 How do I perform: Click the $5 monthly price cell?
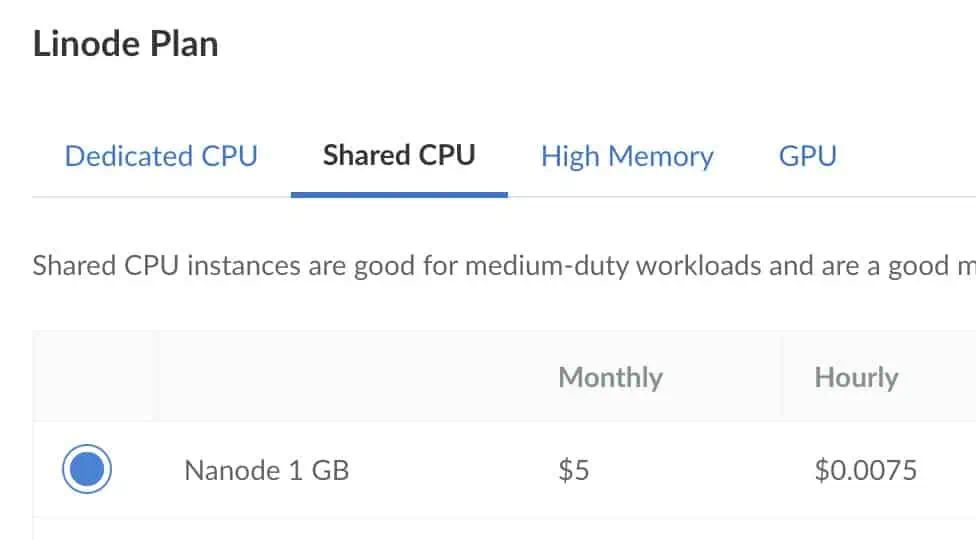(574, 470)
